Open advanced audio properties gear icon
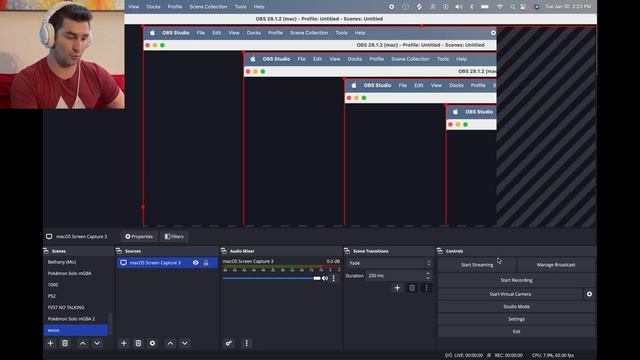Image resolution: width=640 pixels, height=360 pixels. click(229, 343)
